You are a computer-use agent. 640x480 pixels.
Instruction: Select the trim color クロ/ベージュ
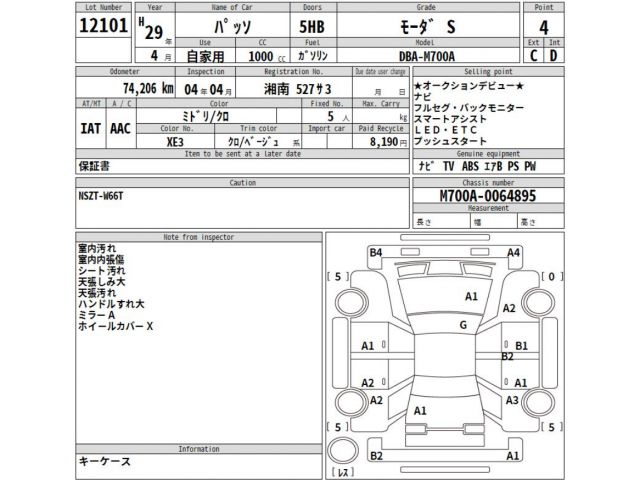[253, 142]
